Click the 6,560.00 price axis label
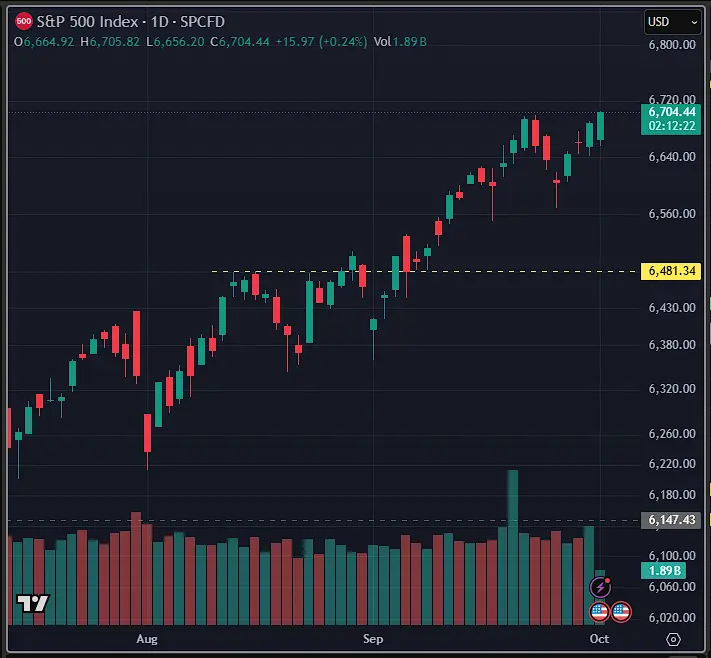711x658 pixels. tap(672, 214)
